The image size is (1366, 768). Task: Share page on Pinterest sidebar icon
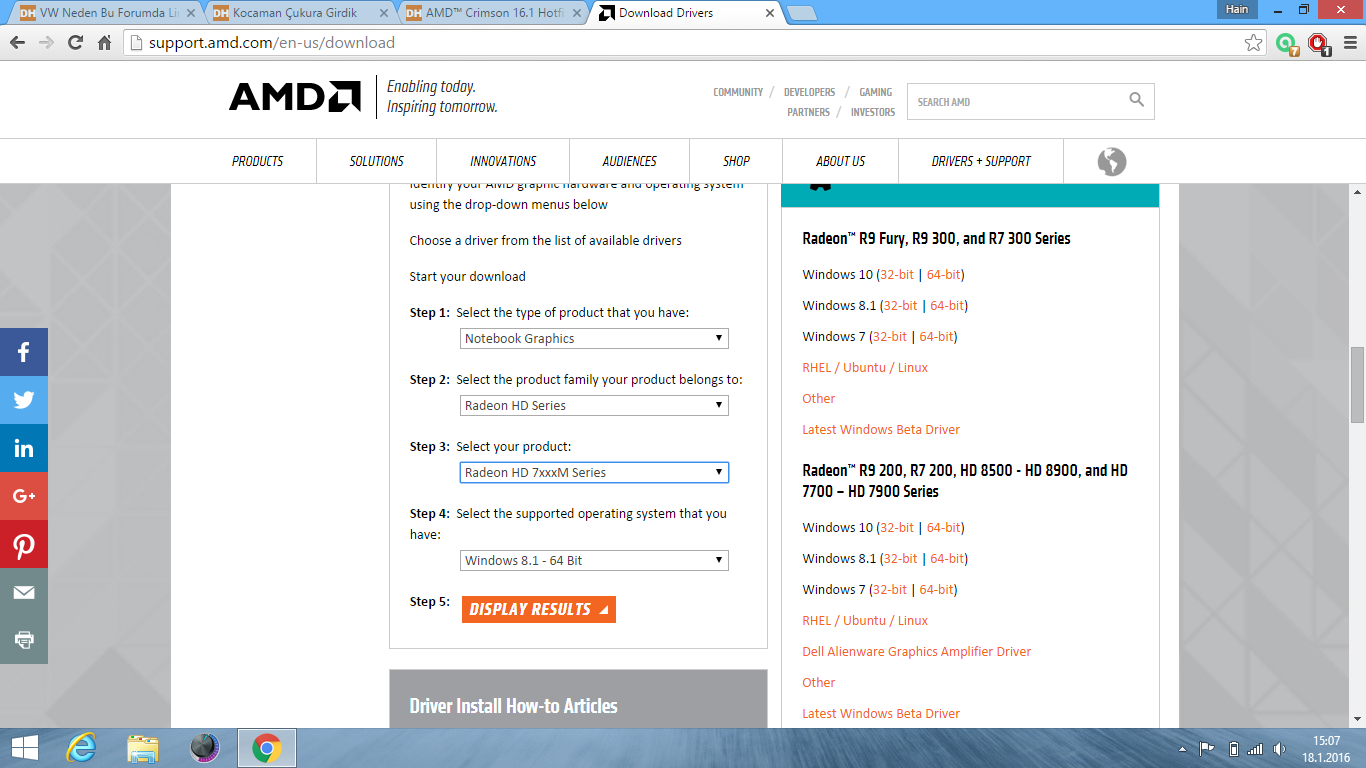coord(24,544)
